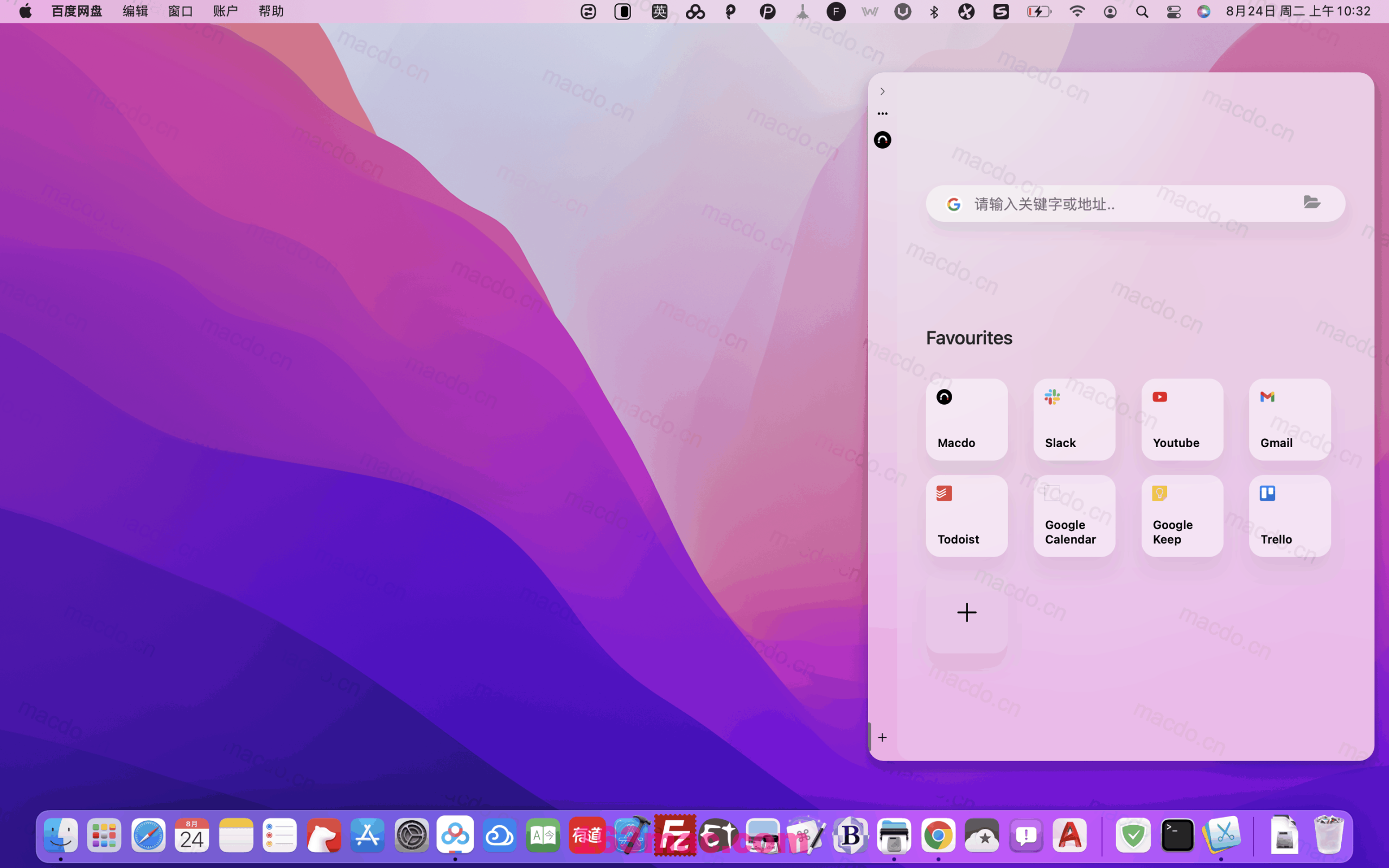Click the date and time display
Viewport: 1389px width, 868px height.
[x=1298, y=11]
